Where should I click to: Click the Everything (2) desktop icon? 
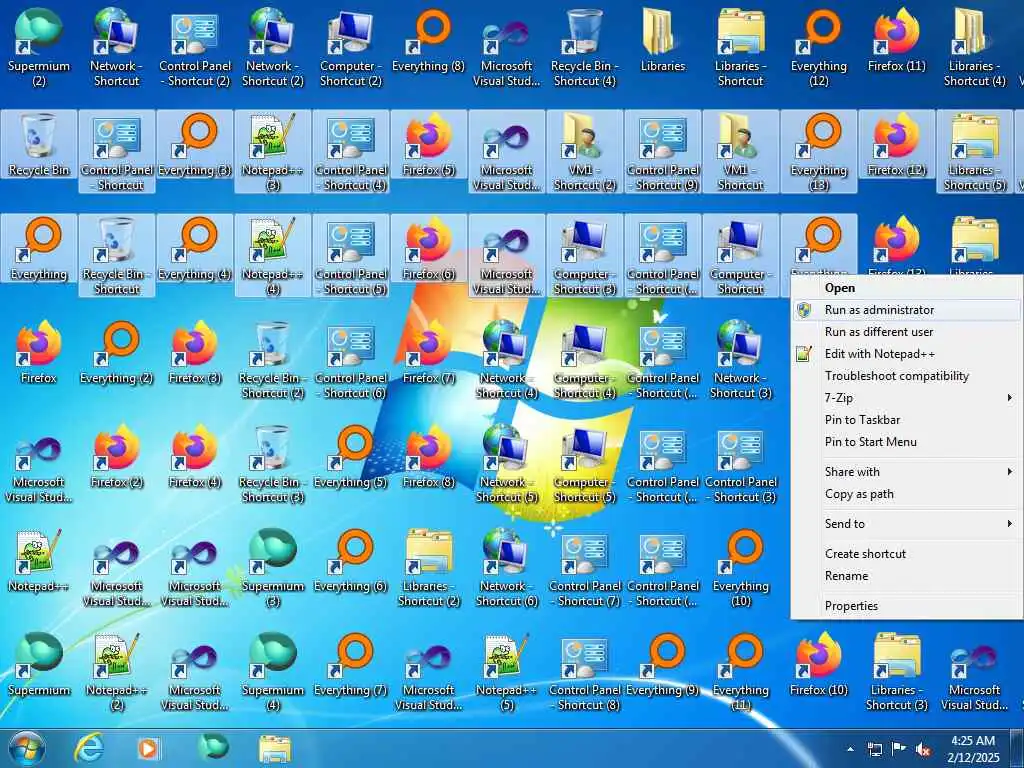coord(117,354)
